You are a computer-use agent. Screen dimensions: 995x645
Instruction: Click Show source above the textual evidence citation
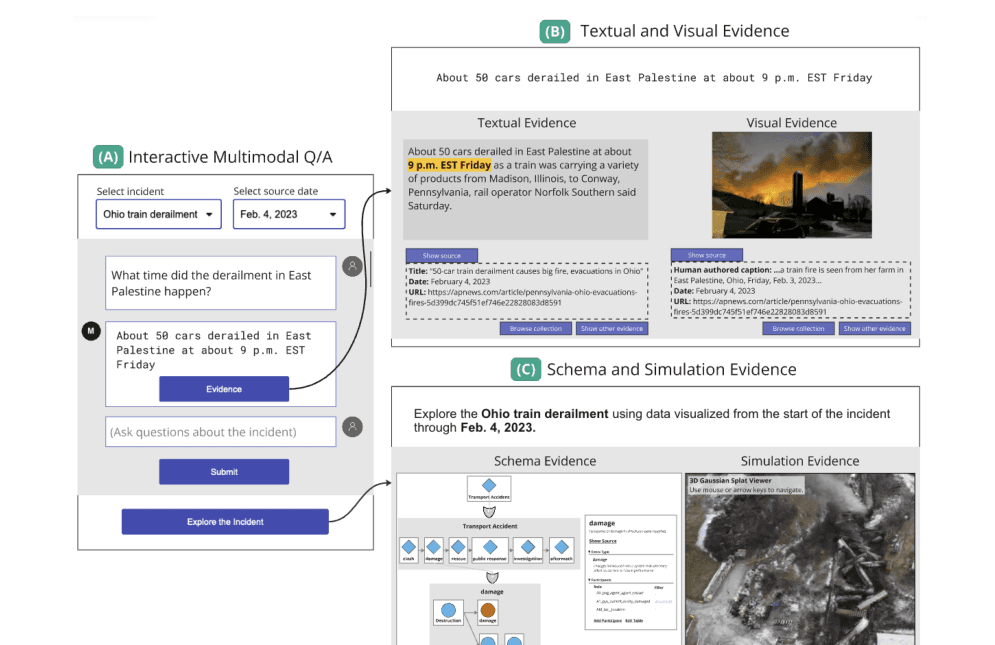click(442, 255)
